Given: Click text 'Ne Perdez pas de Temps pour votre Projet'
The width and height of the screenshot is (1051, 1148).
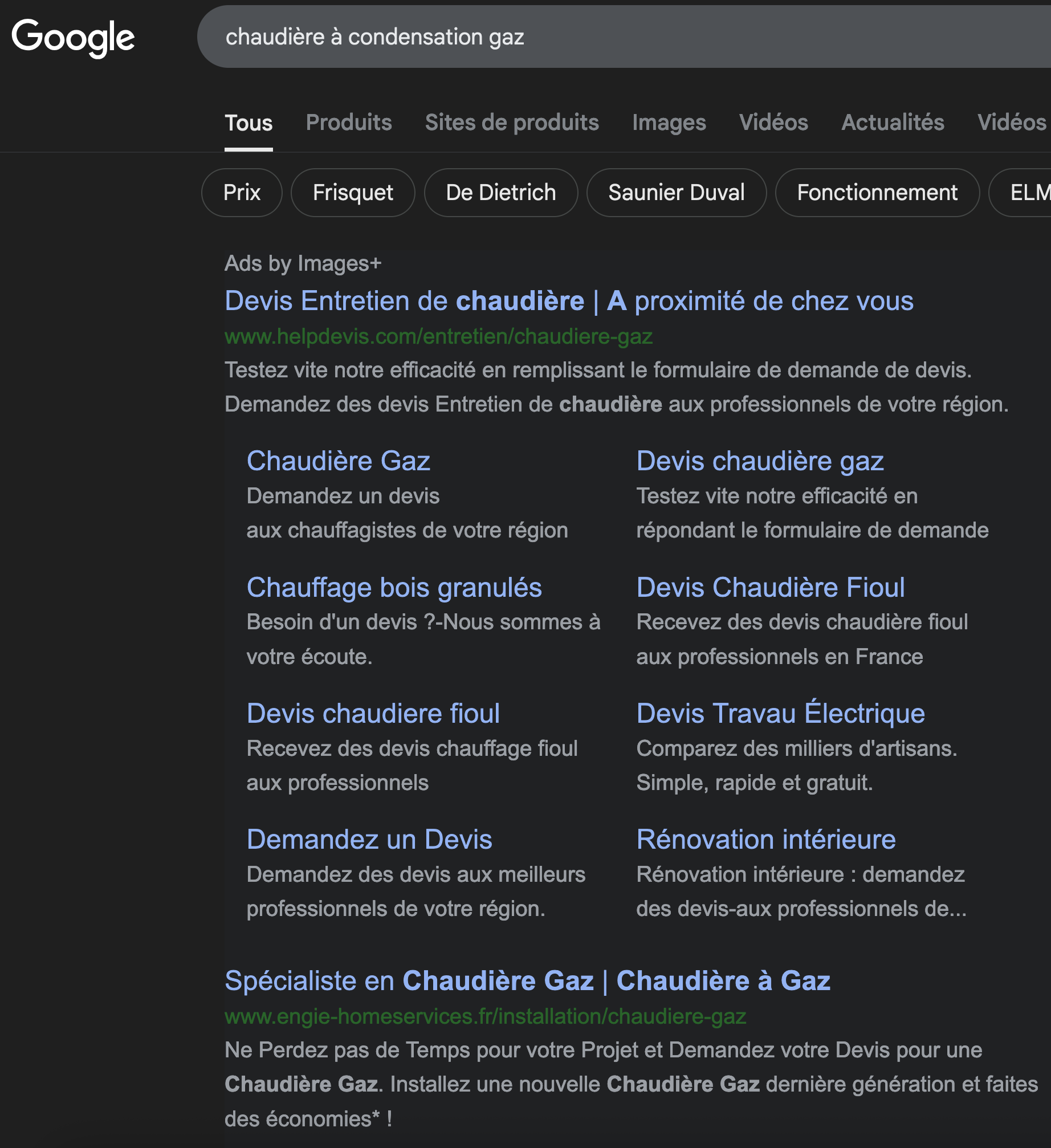Looking at the screenshot, I should 431,1050.
